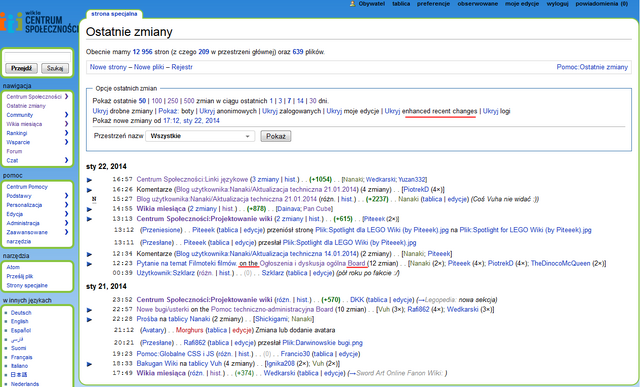Screen dimensions: 640x387
Task: Expand the 22:57 Nowe bugi/usterki grouped changes
Action: (x=89, y=310)
